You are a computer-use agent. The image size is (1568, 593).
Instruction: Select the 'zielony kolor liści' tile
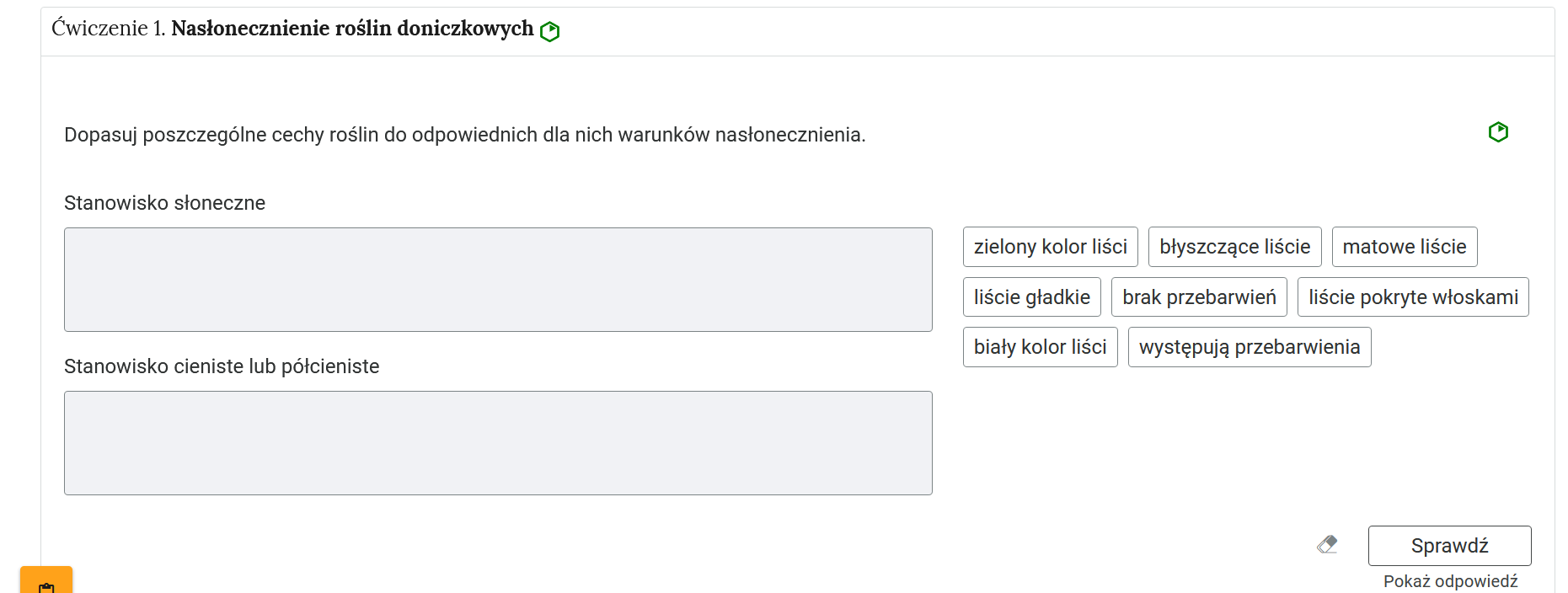coord(1050,247)
